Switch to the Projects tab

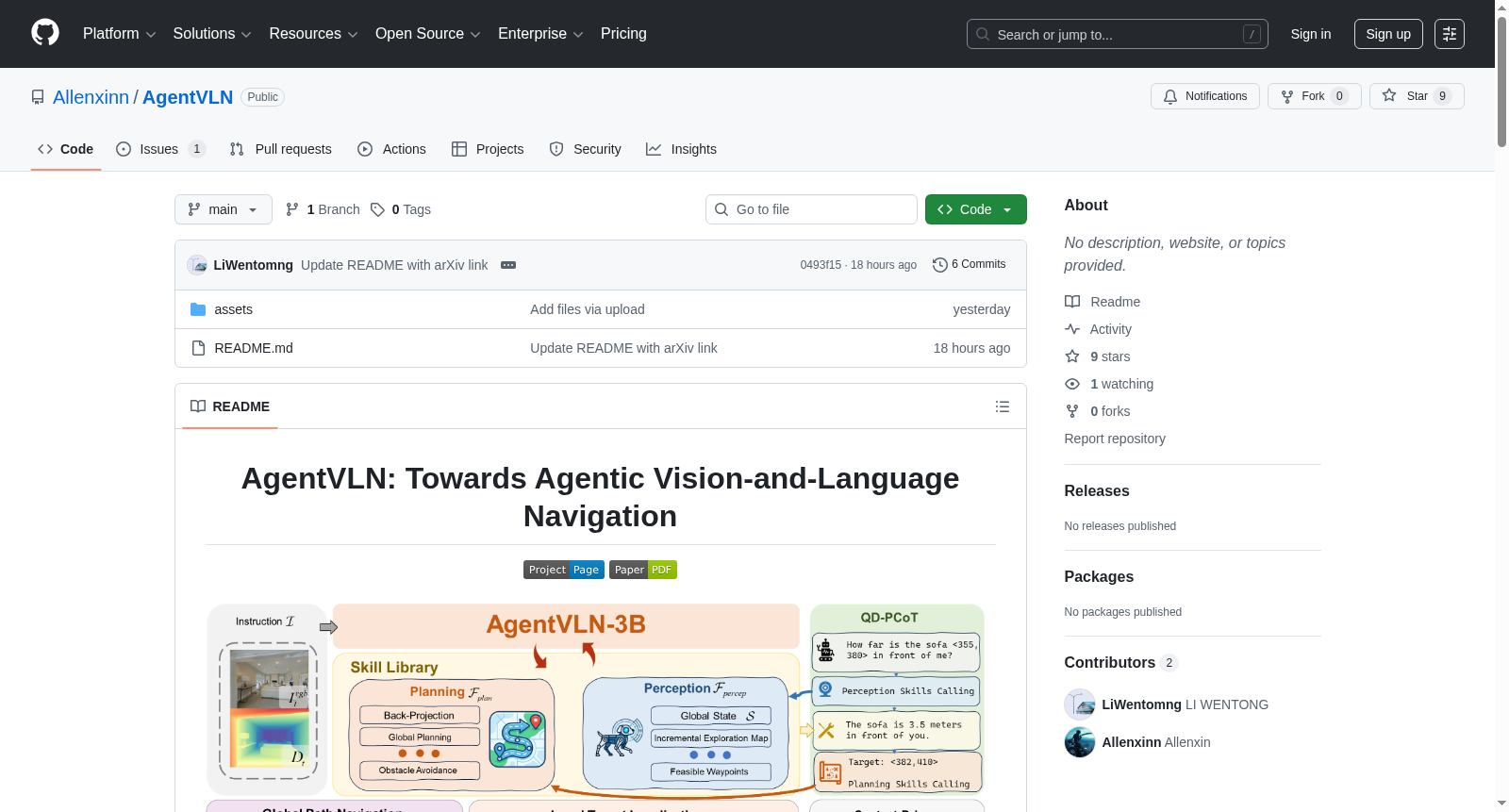488,149
